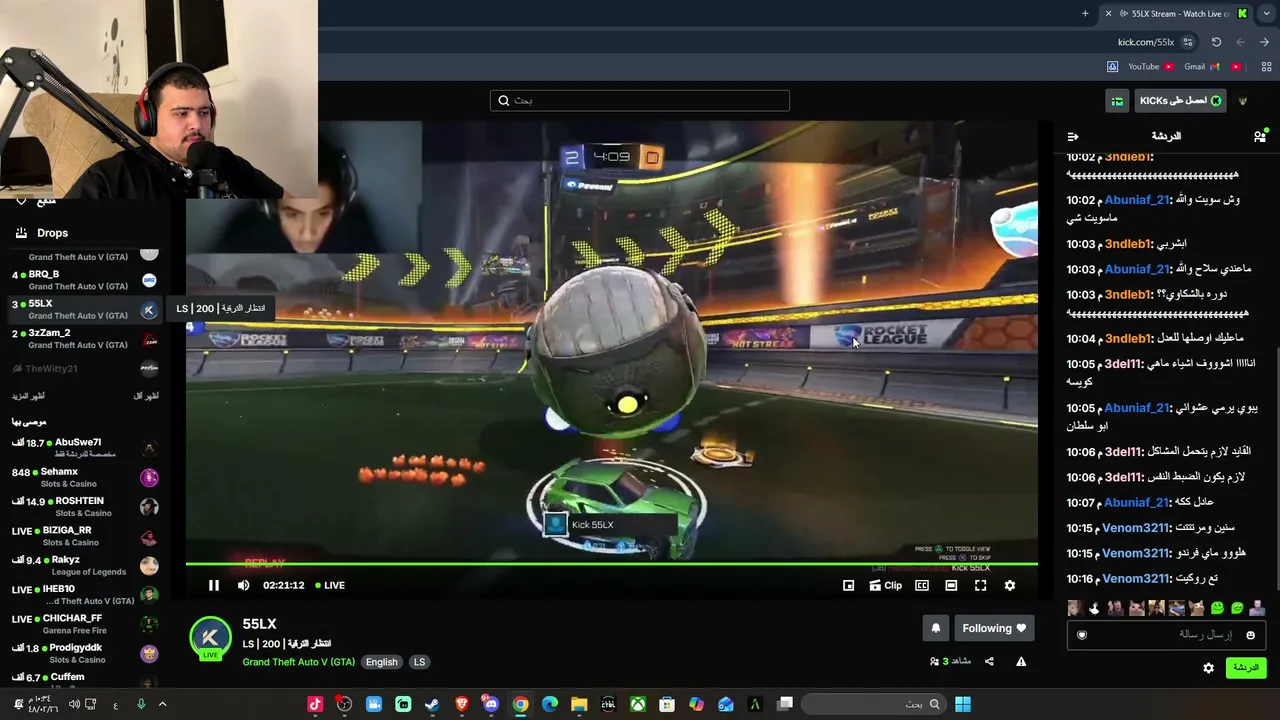Viewport: 1280px width, 720px height.
Task: Mute the stream volume
Action: coord(244,586)
